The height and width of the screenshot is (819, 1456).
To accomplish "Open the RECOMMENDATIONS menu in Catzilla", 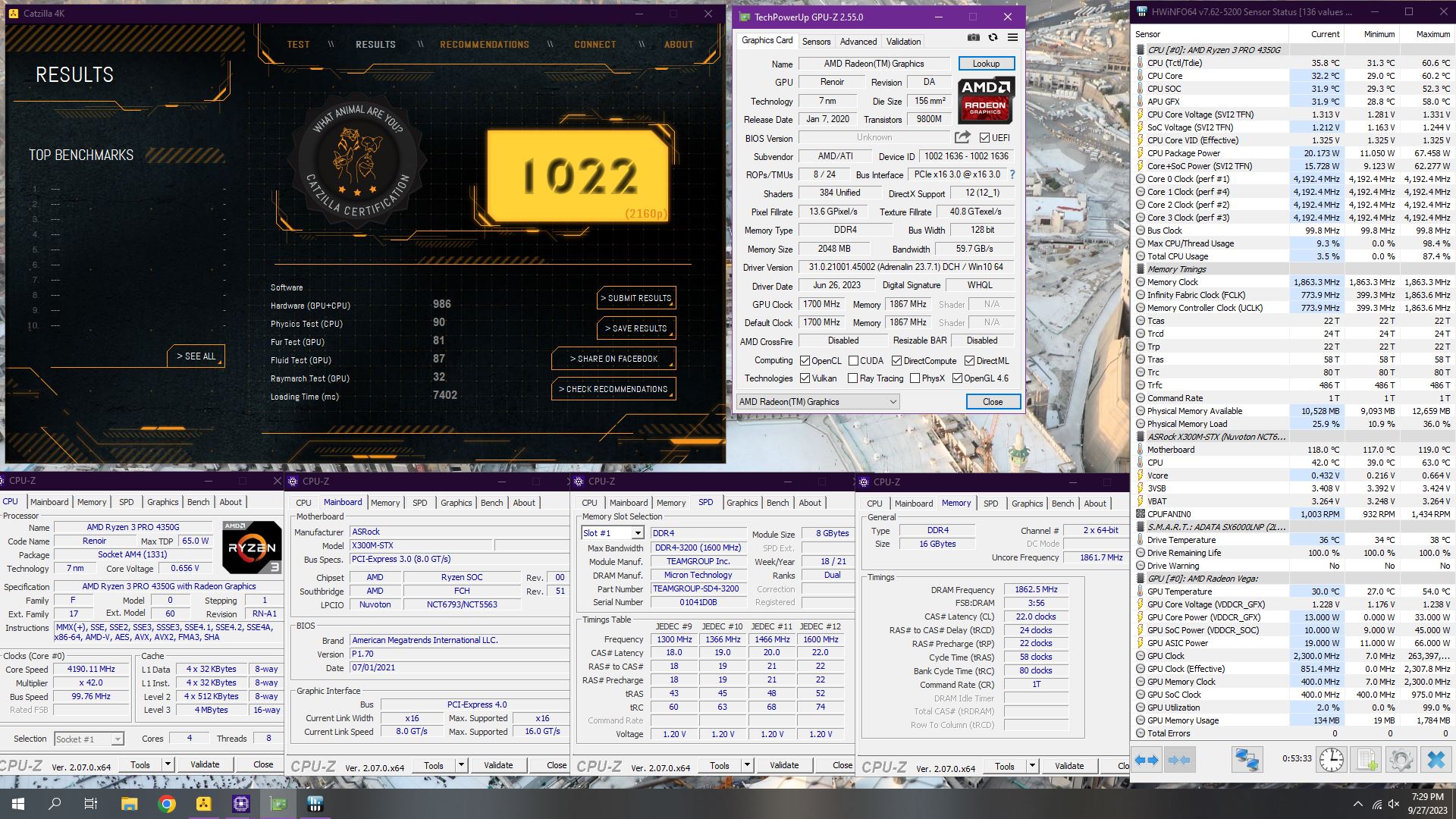I will click(485, 45).
